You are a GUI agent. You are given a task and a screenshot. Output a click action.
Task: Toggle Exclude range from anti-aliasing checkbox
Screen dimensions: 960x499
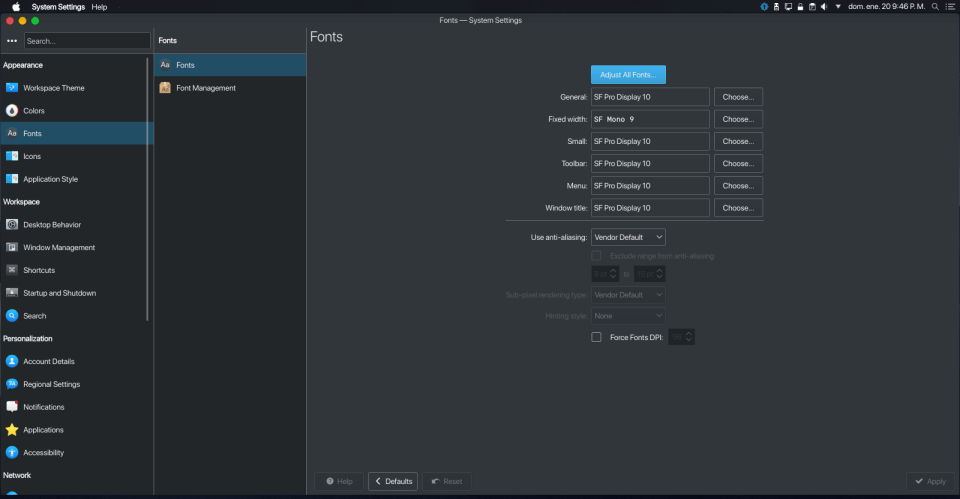pos(596,256)
